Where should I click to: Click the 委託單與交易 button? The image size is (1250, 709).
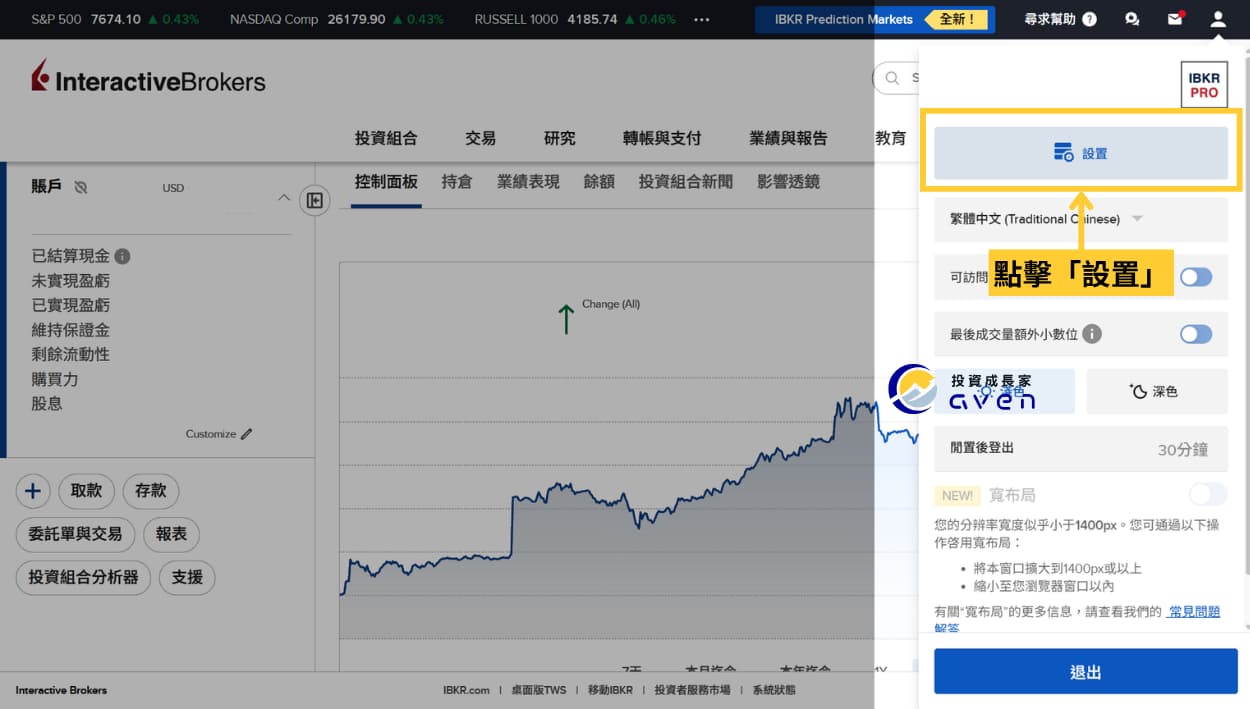pyautogui.click(x=75, y=534)
